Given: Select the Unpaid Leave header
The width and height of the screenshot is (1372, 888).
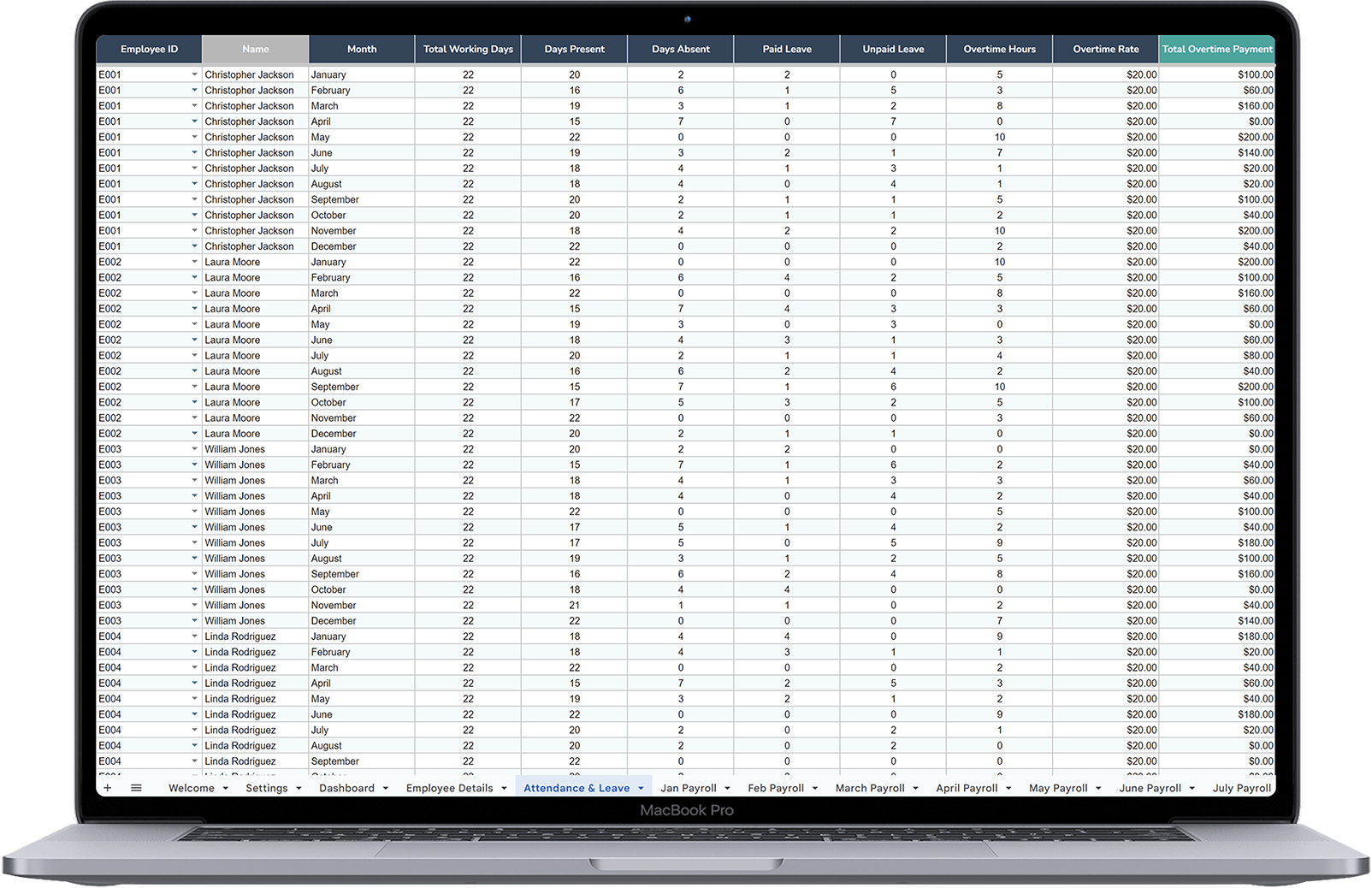Looking at the screenshot, I should pos(893,50).
